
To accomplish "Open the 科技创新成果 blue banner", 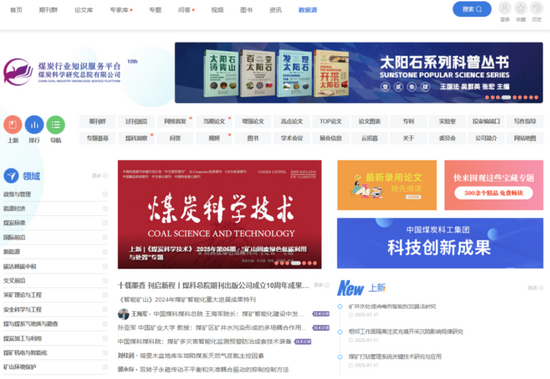I will [440, 243].
